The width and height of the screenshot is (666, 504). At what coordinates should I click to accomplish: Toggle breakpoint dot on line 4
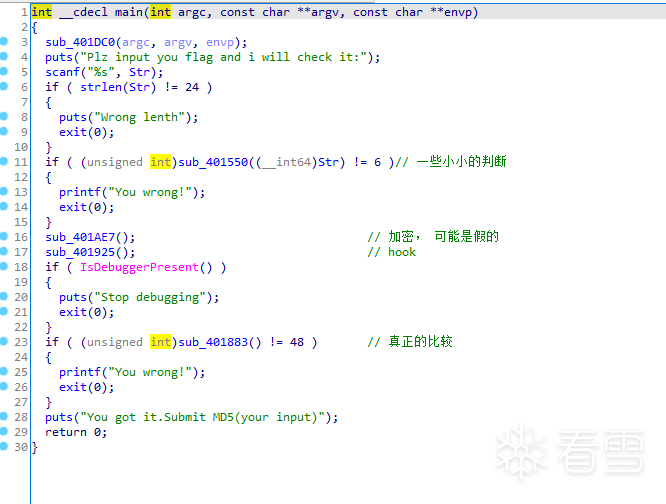coord(4,56)
